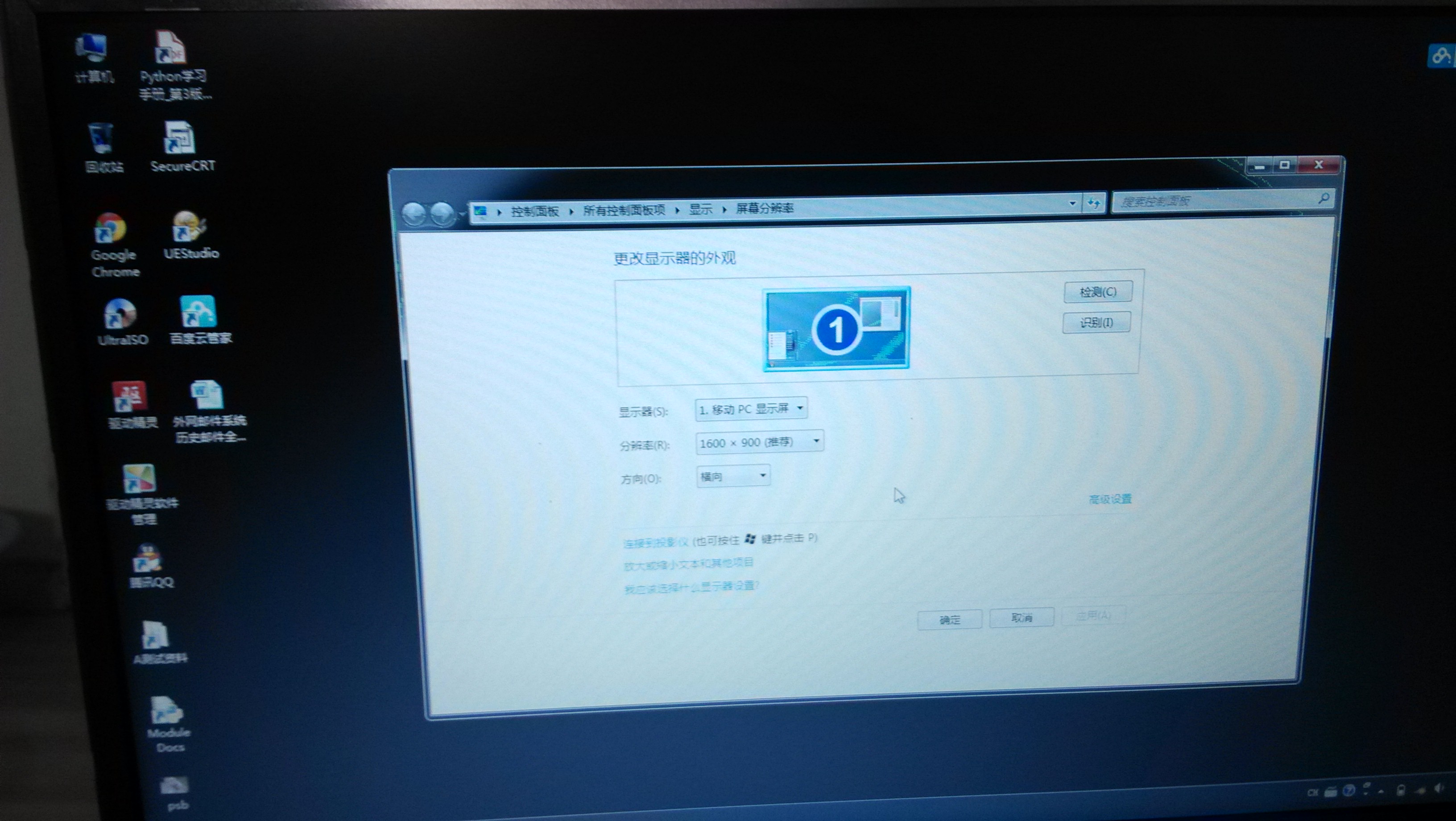This screenshot has width=1456, height=821.
Task: Open the Recycle Bin icon
Action: click(102, 139)
